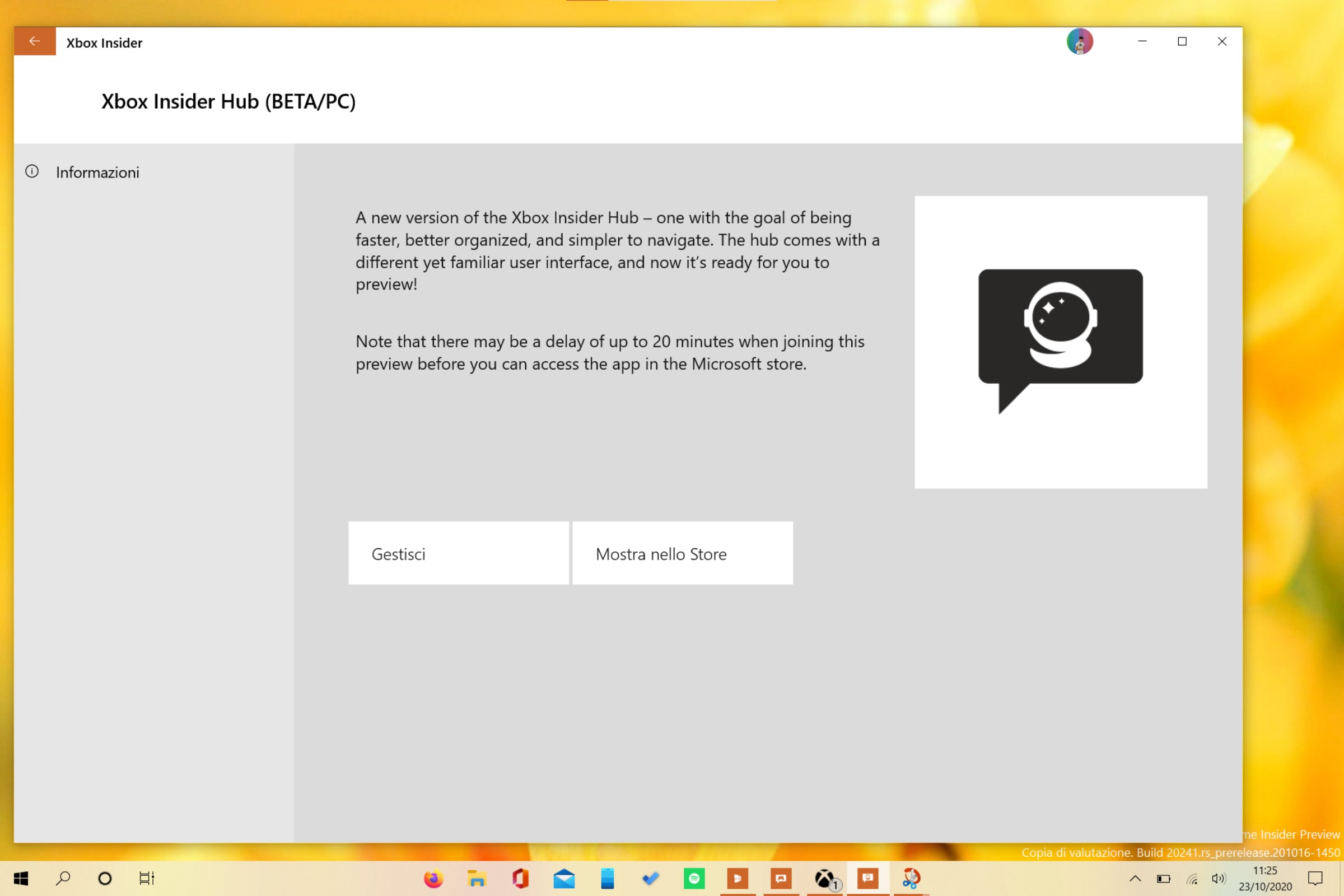Click the Xbox Insider window title text
Screen dimensions: 1344x896
[104, 43]
